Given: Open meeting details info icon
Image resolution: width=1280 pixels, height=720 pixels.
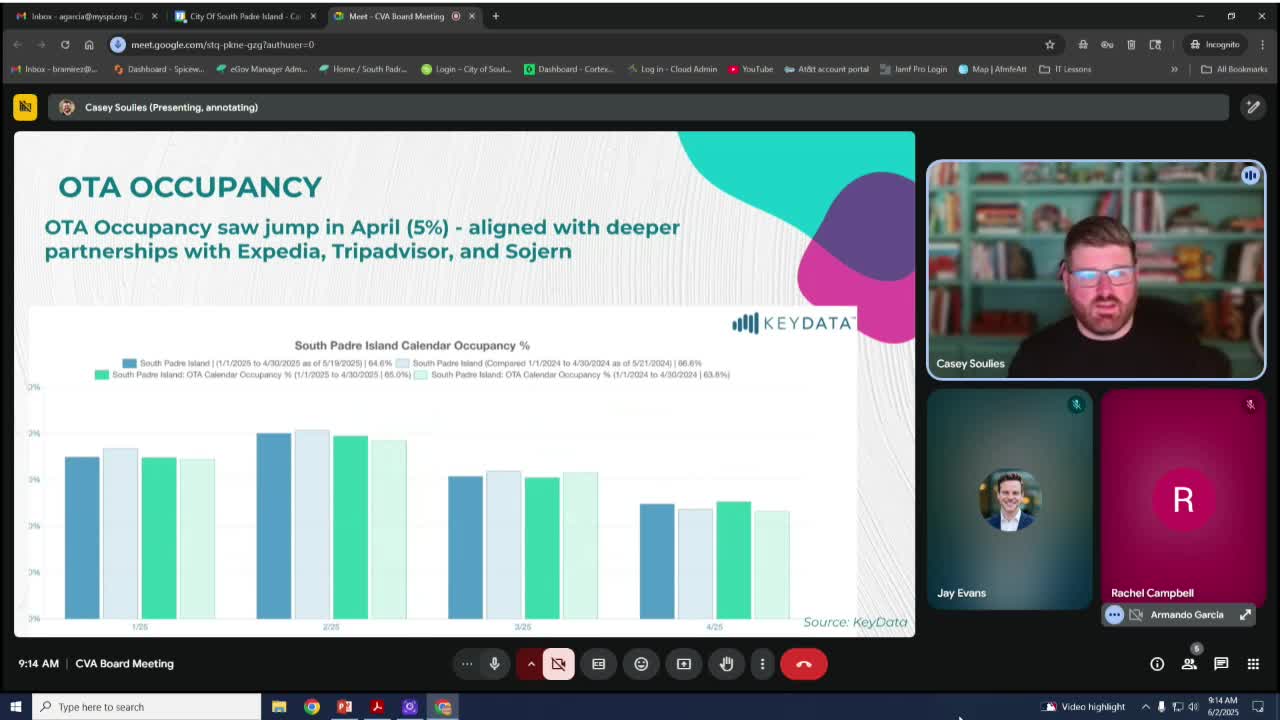Looking at the screenshot, I should pos(1157,664).
